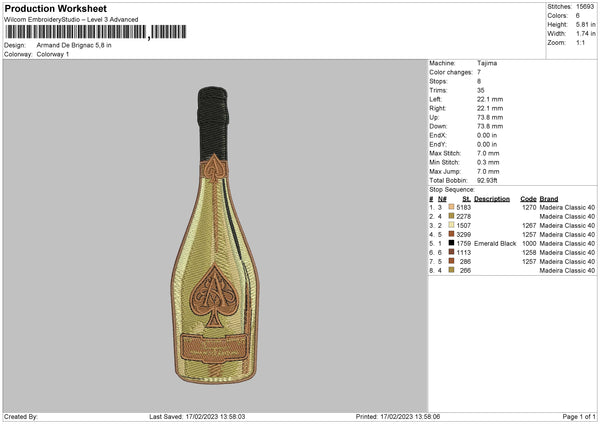The width and height of the screenshot is (600, 424).
Task: Click the 'Page 1 of 1' footer text
Action: (579, 416)
